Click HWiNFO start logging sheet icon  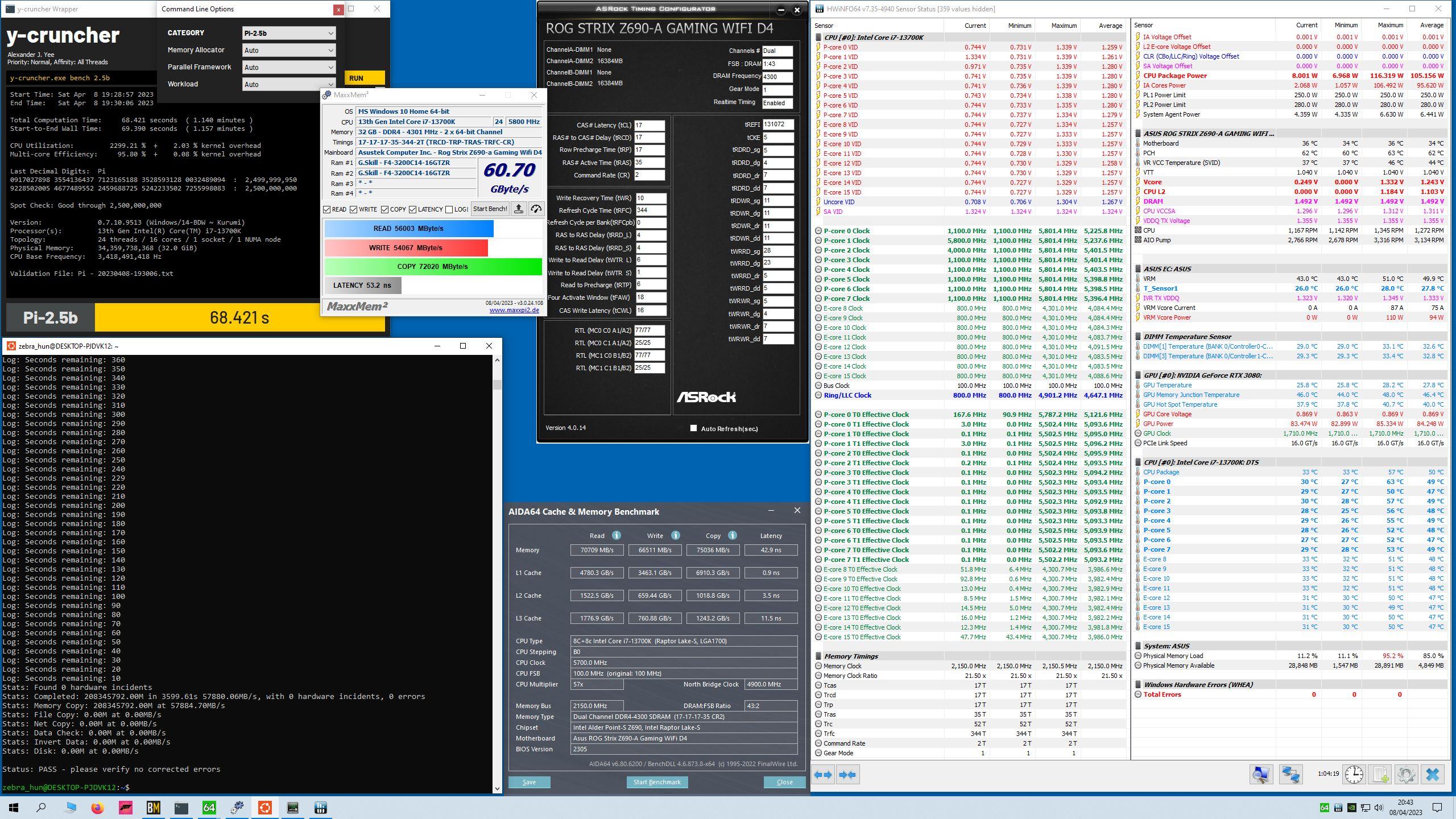coord(1380,774)
